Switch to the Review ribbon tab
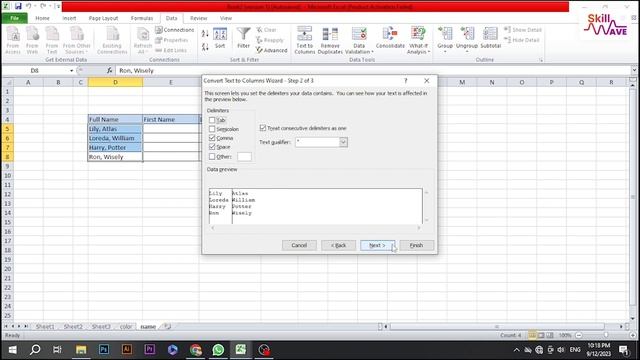Screen dimensions: 640x360 pos(198,18)
